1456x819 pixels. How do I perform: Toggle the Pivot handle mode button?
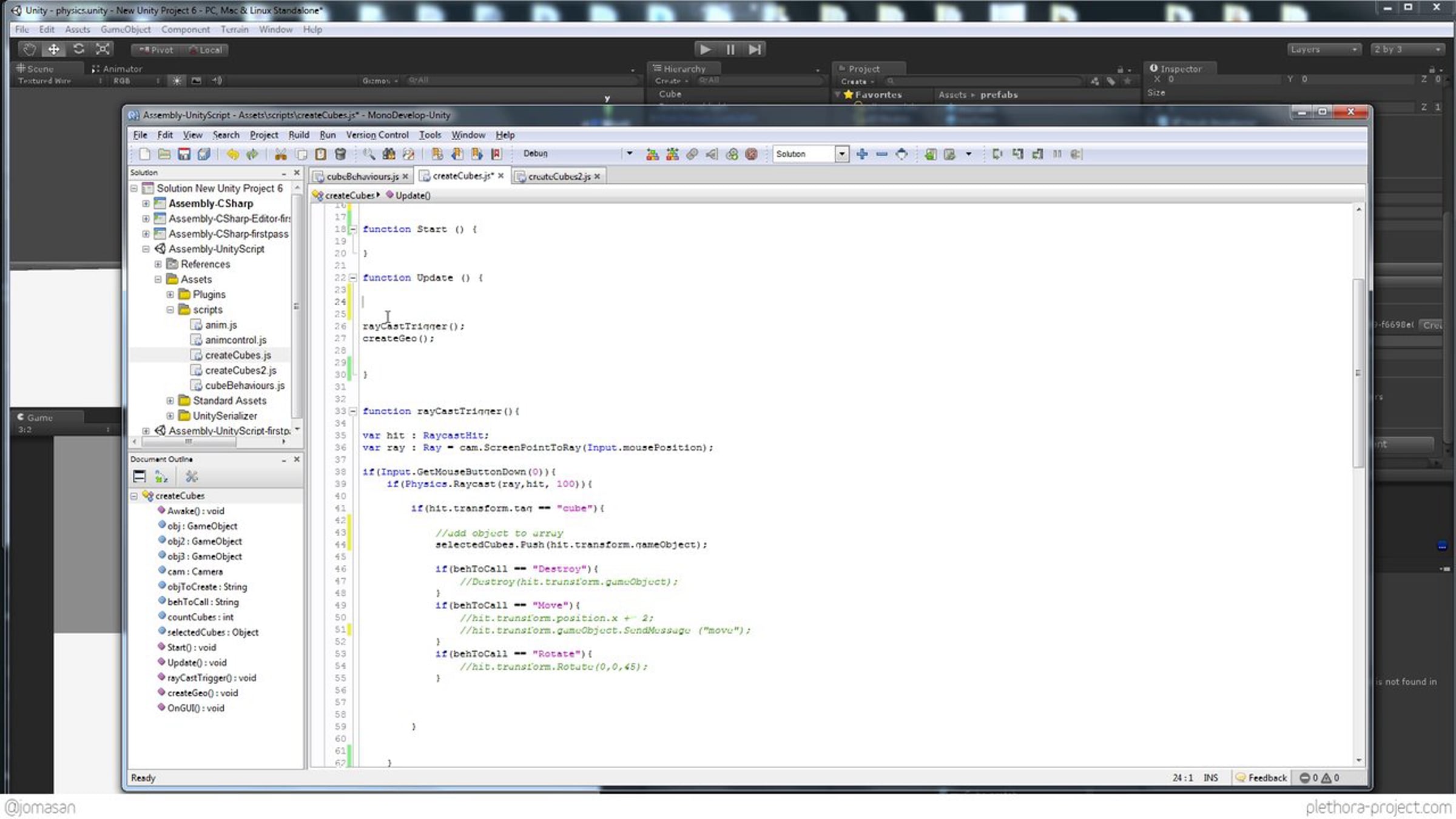[x=156, y=50]
